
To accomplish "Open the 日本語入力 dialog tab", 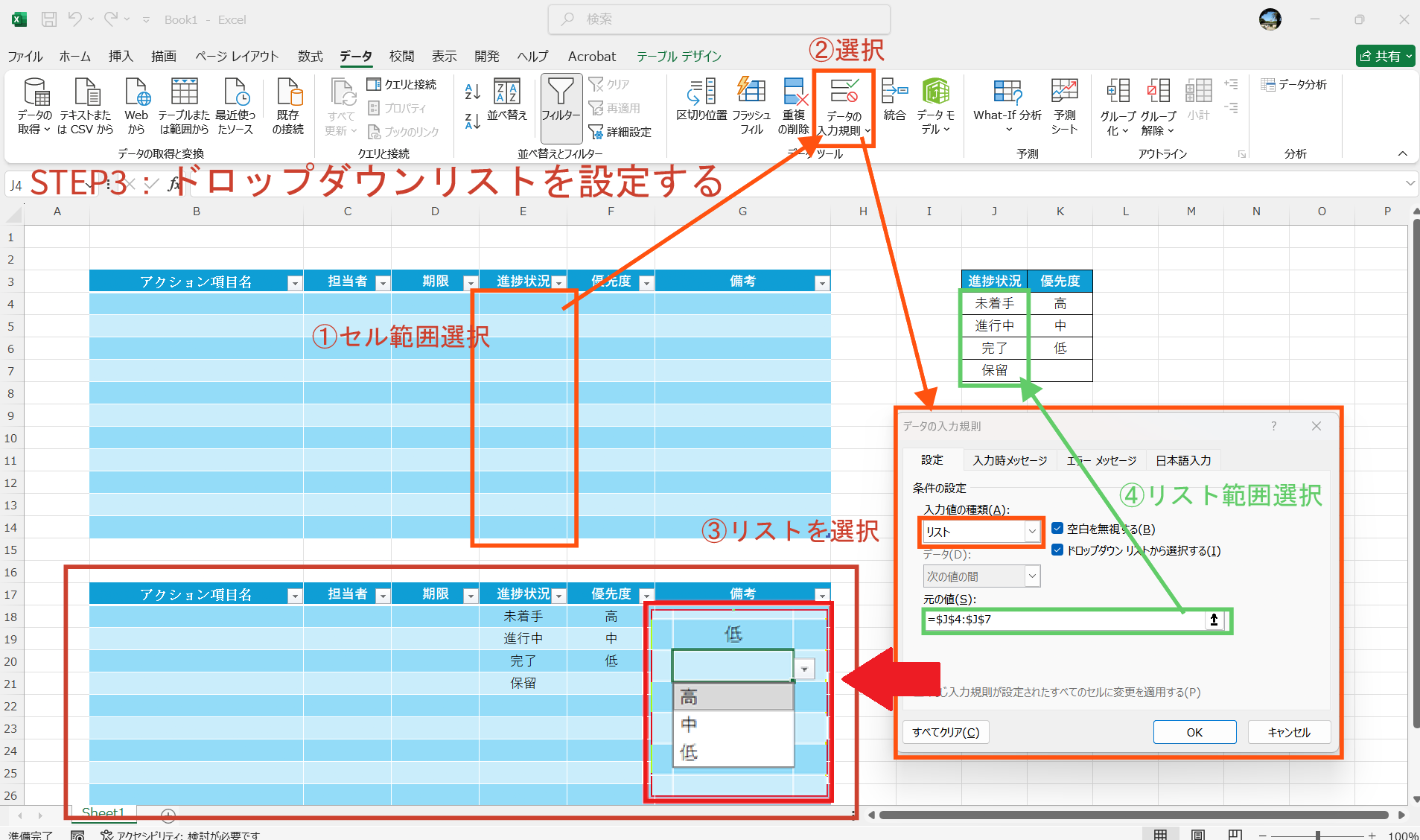I will tap(1183, 460).
